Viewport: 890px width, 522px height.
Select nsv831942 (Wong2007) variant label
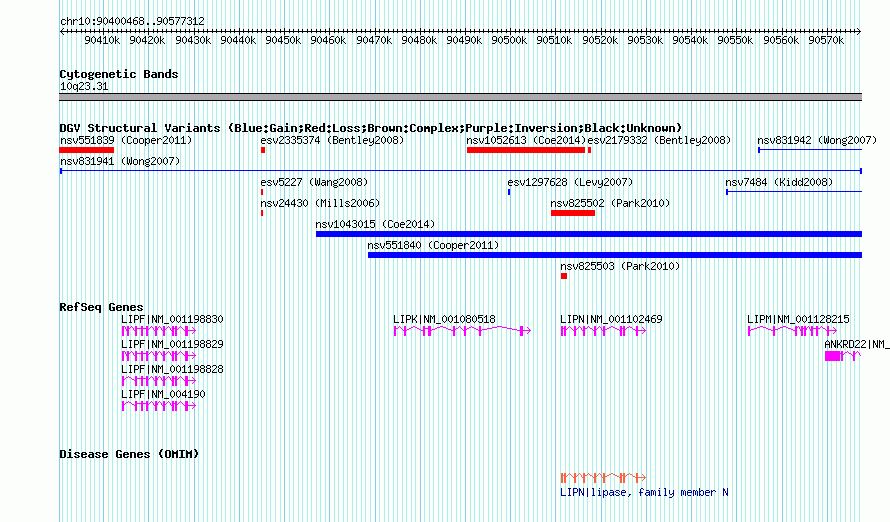click(817, 140)
